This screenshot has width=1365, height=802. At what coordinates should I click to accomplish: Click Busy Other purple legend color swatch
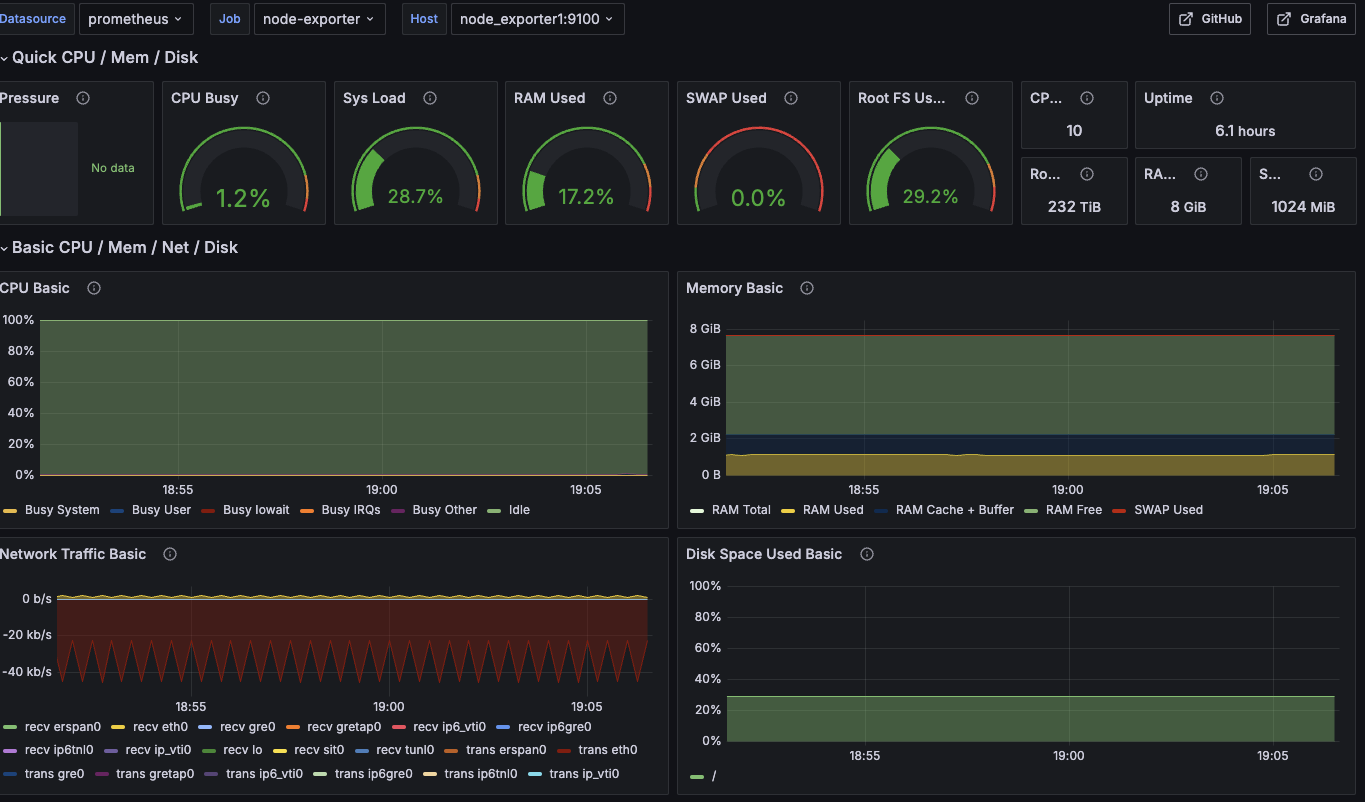tap(398, 511)
